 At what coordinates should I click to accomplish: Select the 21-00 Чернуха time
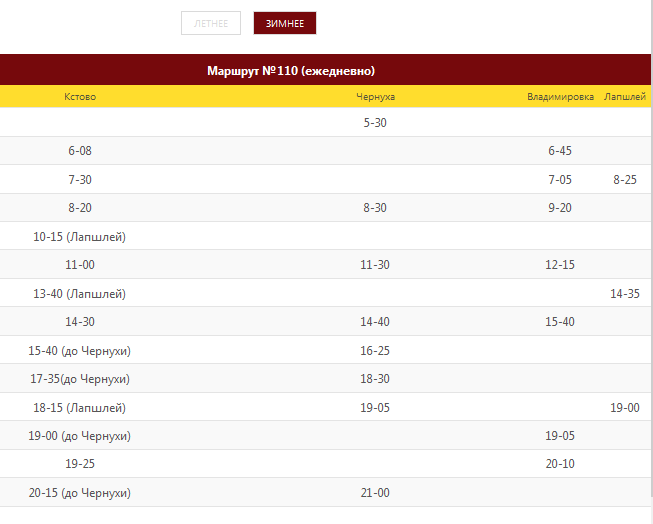point(375,493)
